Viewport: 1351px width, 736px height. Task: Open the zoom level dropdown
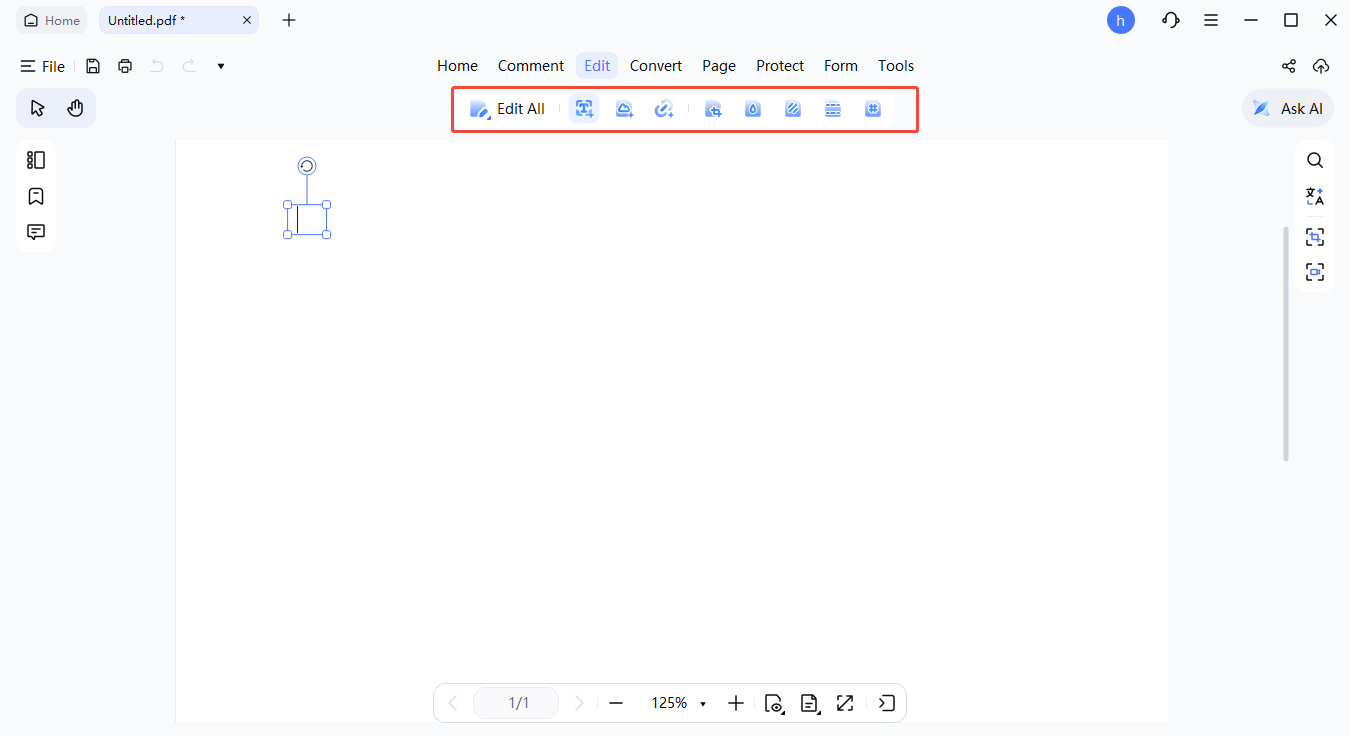tap(702, 703)
